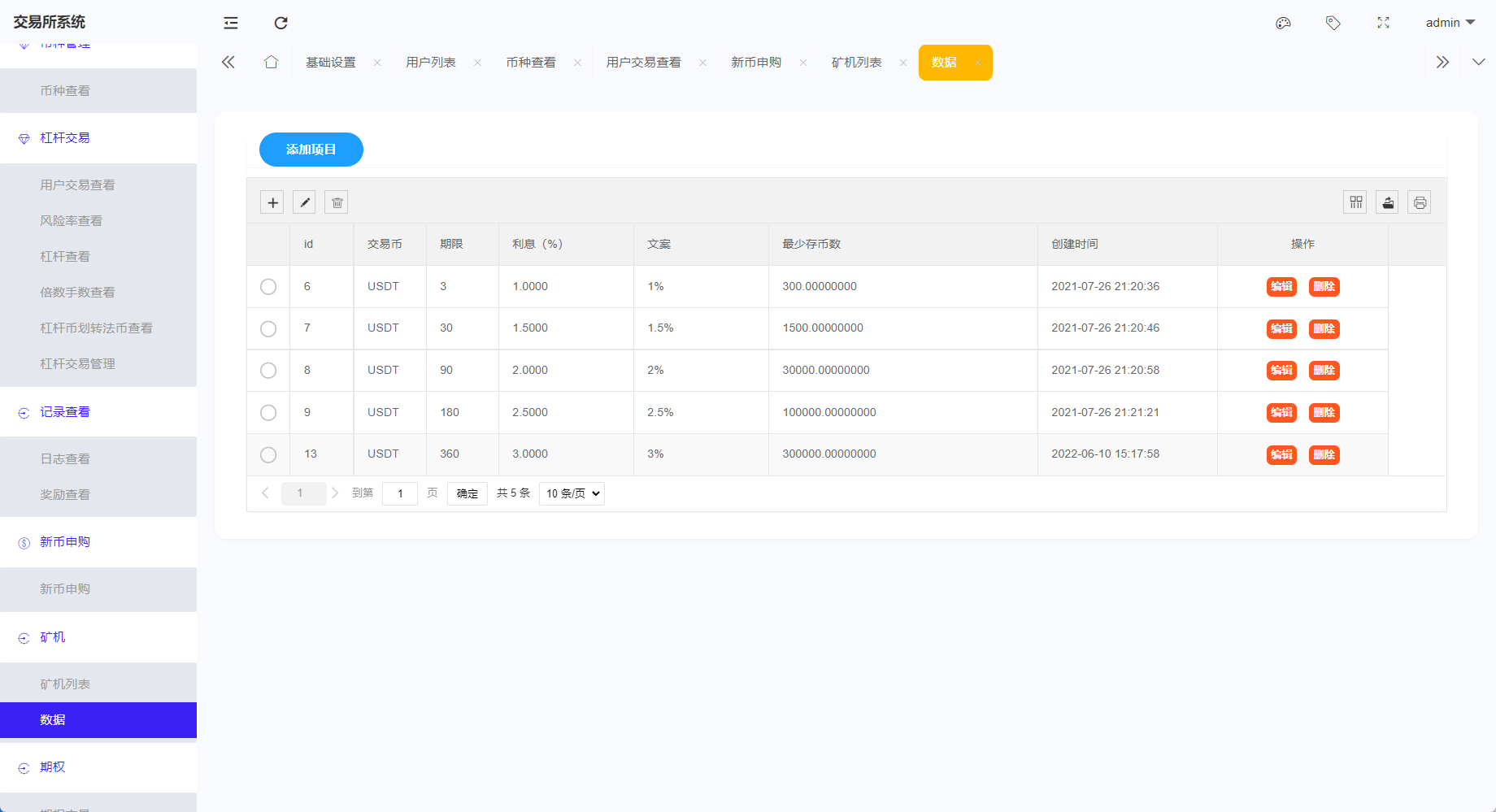This screenshot has width=1496, height=812.
Task: Close the 用户交易查看 tab
Action: (702, 63)
